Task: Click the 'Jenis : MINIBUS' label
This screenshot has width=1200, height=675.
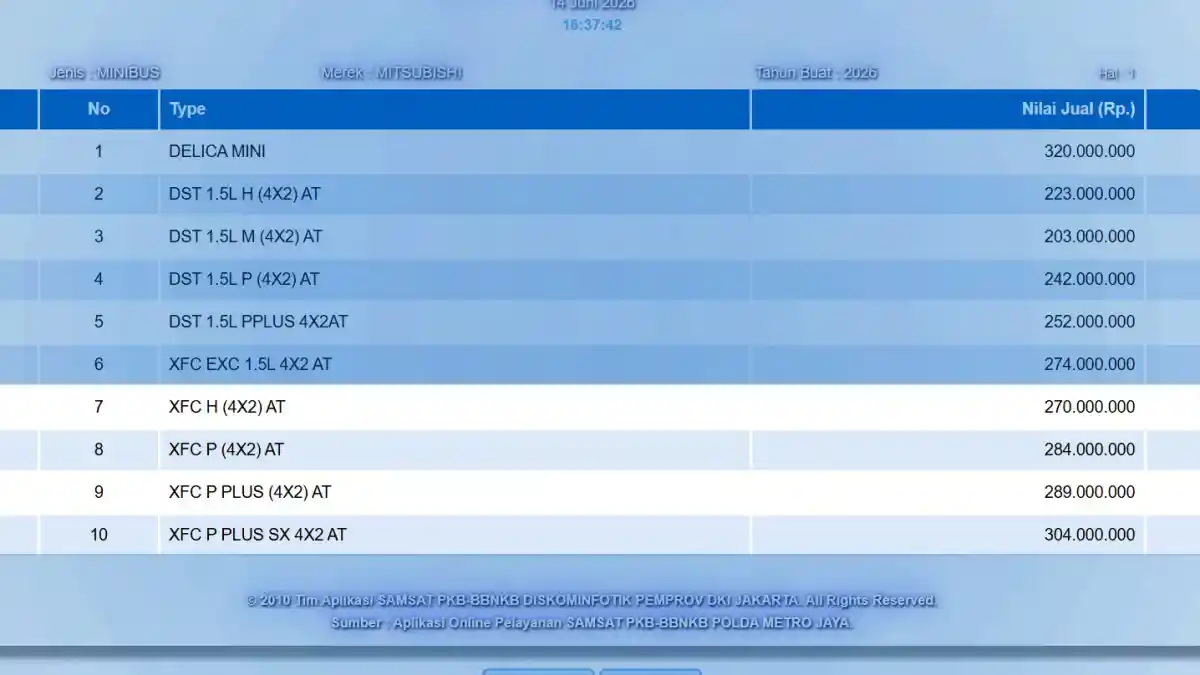Action: (x=105, y=73)
